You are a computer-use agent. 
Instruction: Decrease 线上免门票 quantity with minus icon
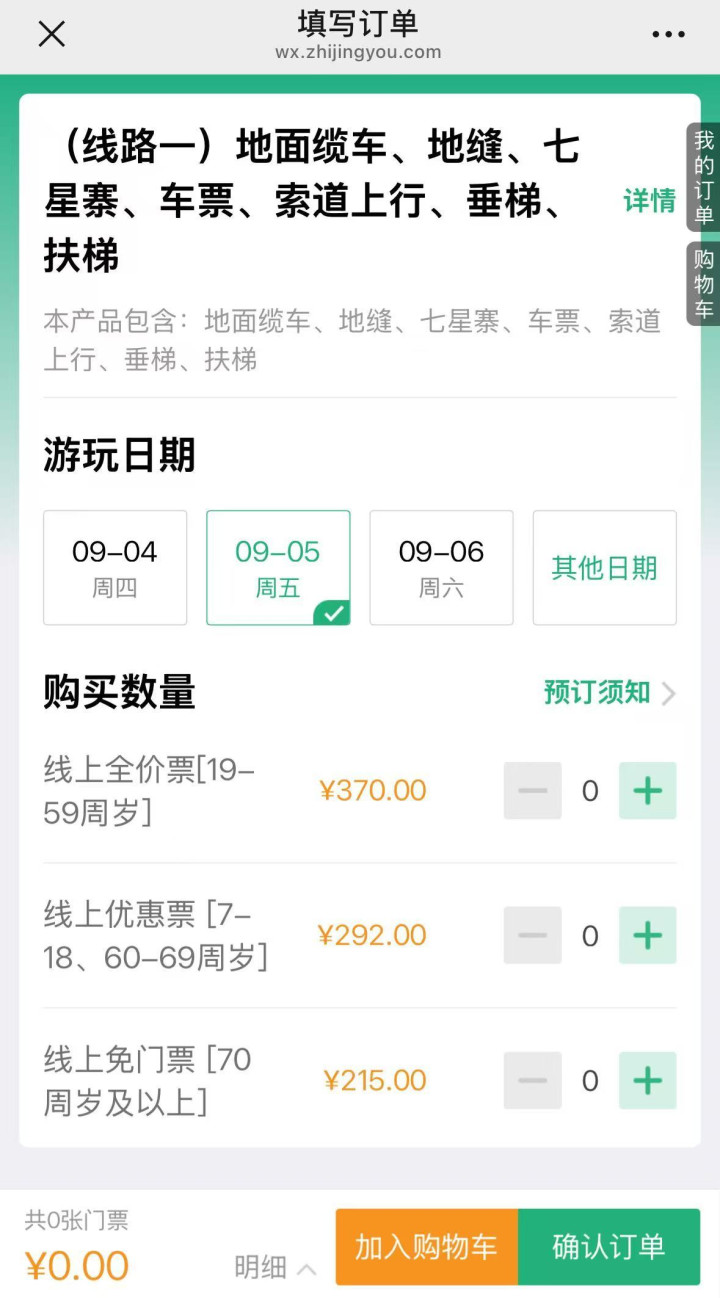(533, 1081)
